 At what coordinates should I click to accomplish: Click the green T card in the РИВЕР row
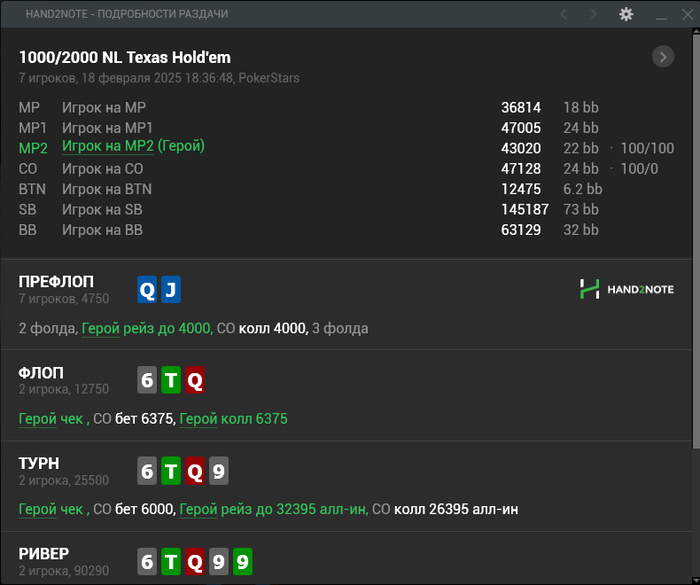(171, 561)
